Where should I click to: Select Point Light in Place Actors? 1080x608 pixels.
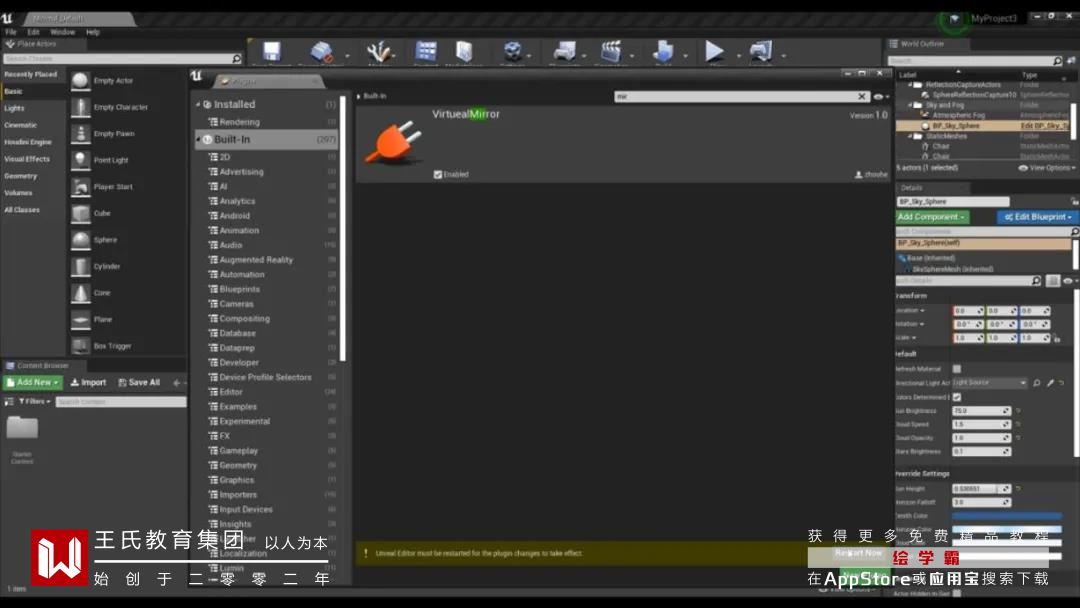point(111,160)
